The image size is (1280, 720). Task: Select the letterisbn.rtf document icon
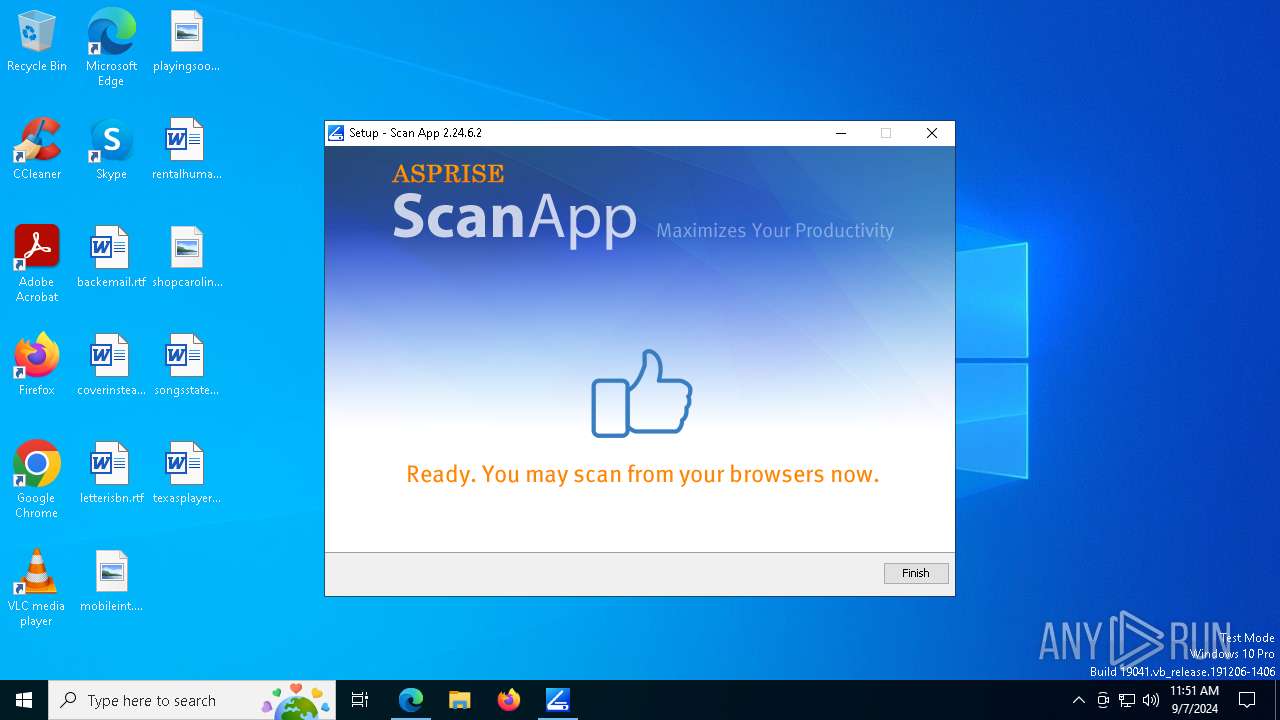pos(111,474)
